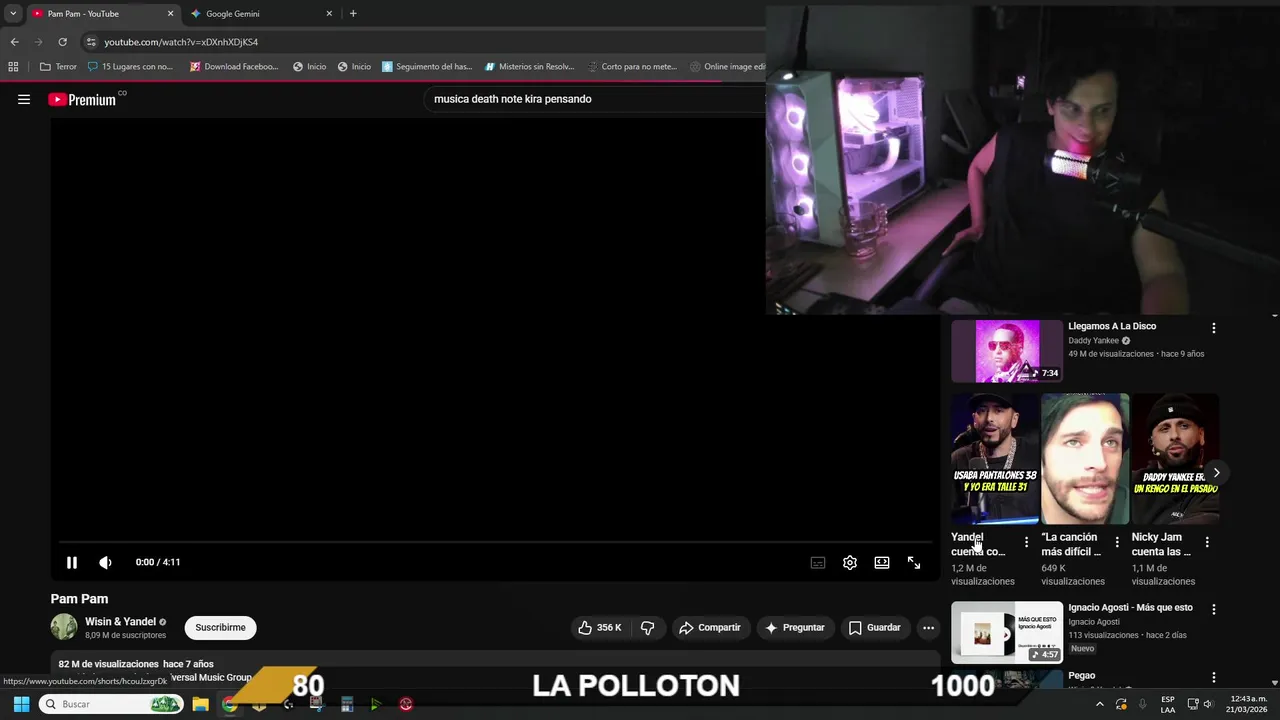Dislike the Pam Pam video
Viewport: 1280px width, 720px height.
648,628
